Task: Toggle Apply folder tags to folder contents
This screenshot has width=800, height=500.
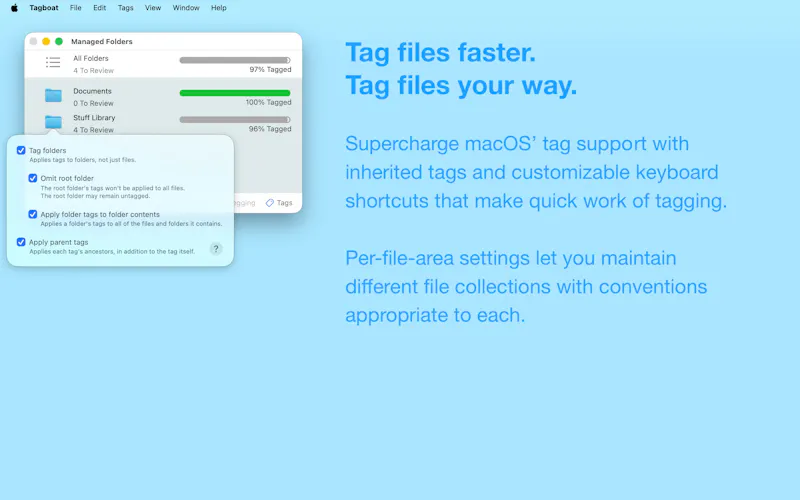Action: [x=33, y=214]
